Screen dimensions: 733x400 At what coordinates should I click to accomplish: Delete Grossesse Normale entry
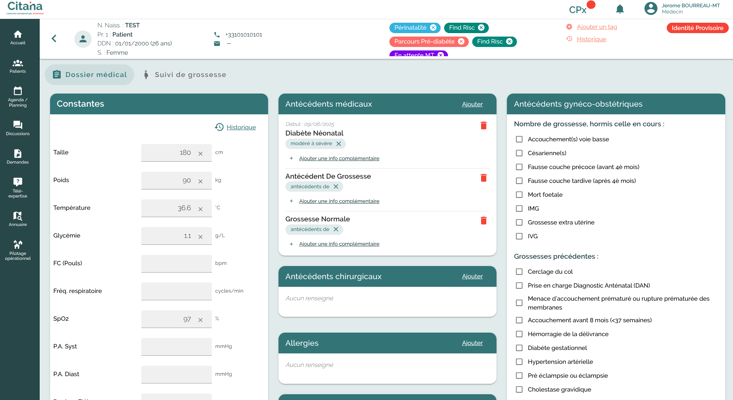tap(483, 221)
